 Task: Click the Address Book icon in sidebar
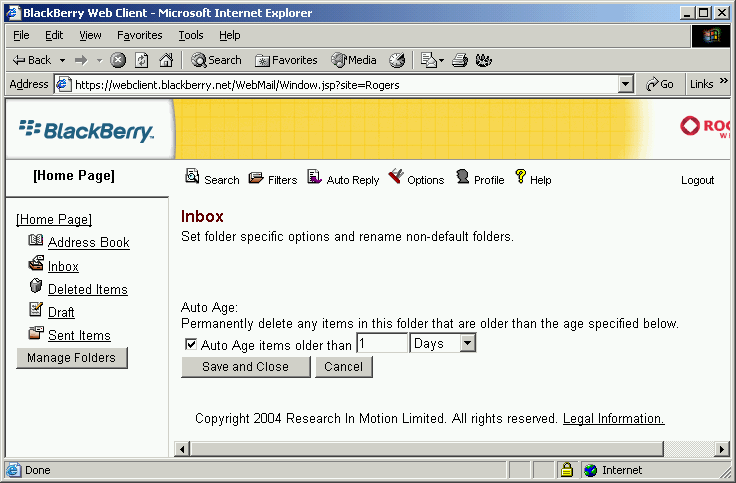click(36, 240)
